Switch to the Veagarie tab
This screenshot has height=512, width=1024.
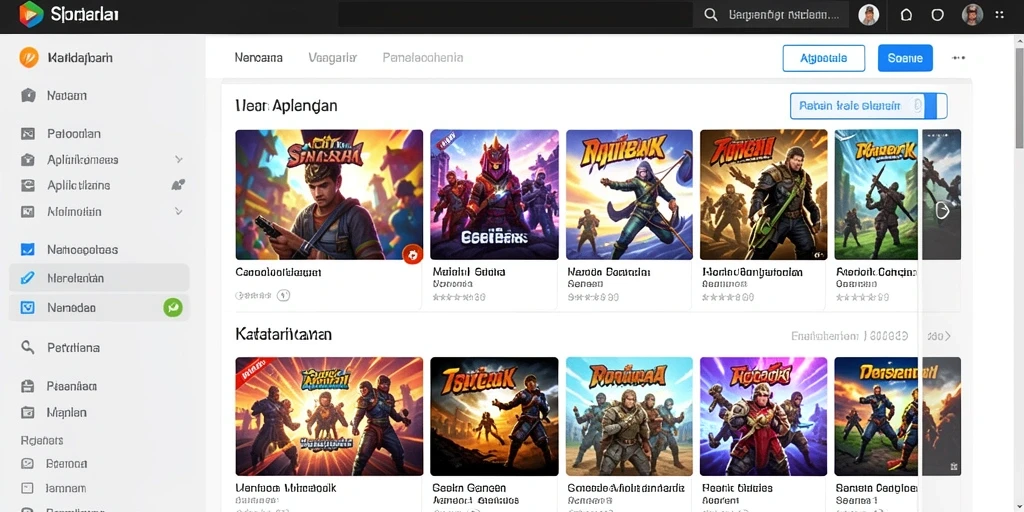(x=332, y=57)
